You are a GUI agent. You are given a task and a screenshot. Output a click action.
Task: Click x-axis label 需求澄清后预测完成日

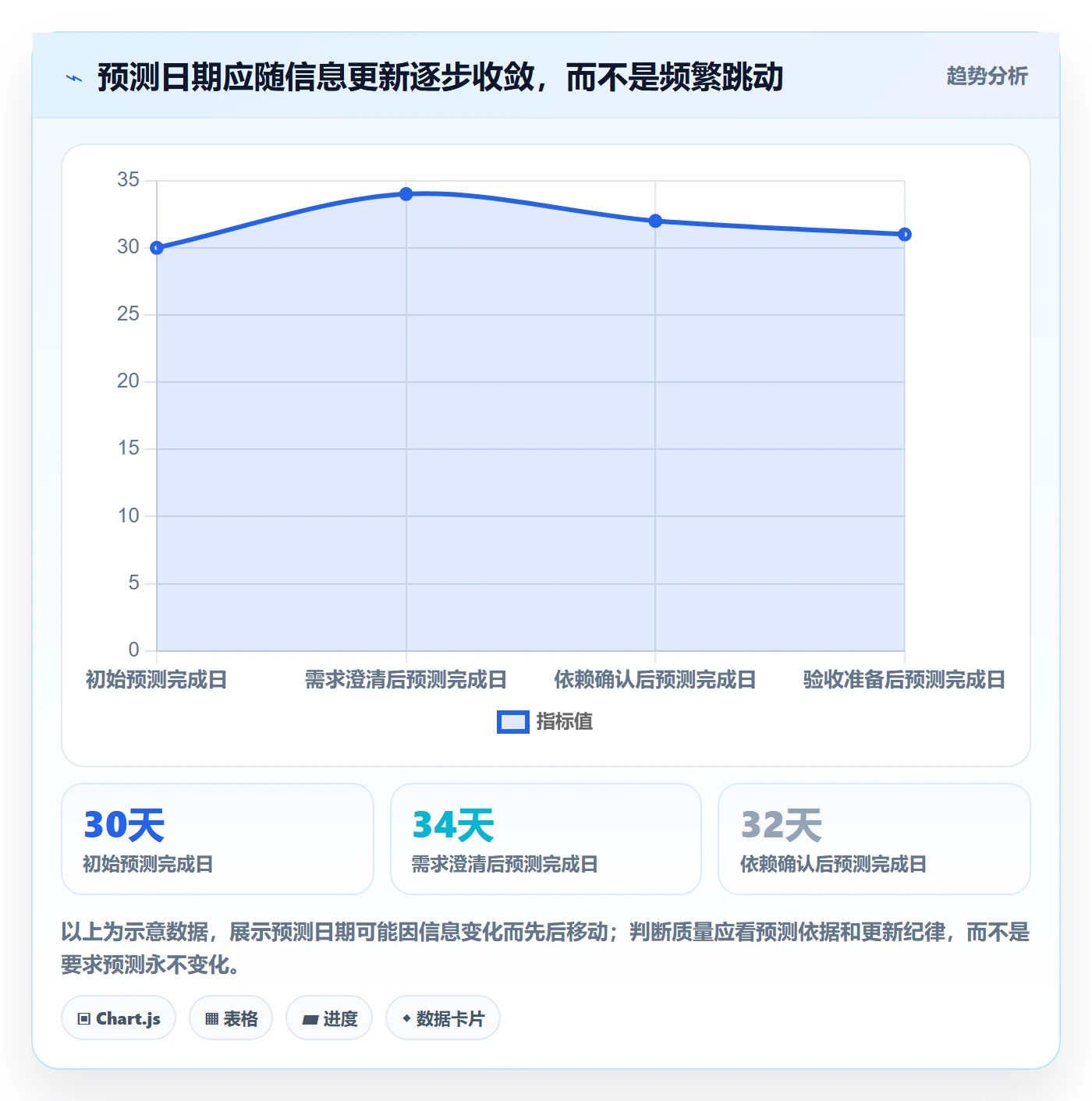406,680
